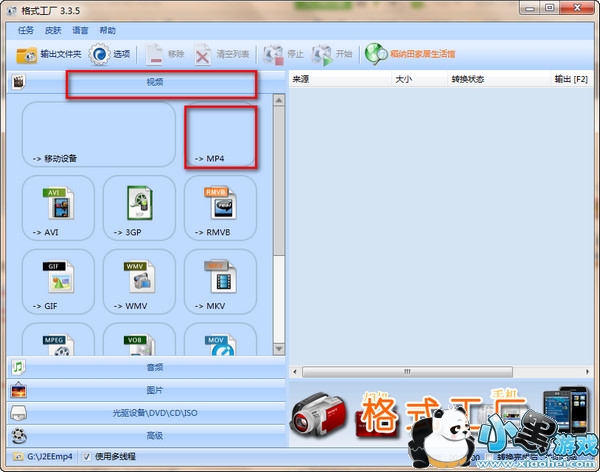The image size is (600, 472).
Task: Choose the MP4 conversion tile
Action: (220, 134)
